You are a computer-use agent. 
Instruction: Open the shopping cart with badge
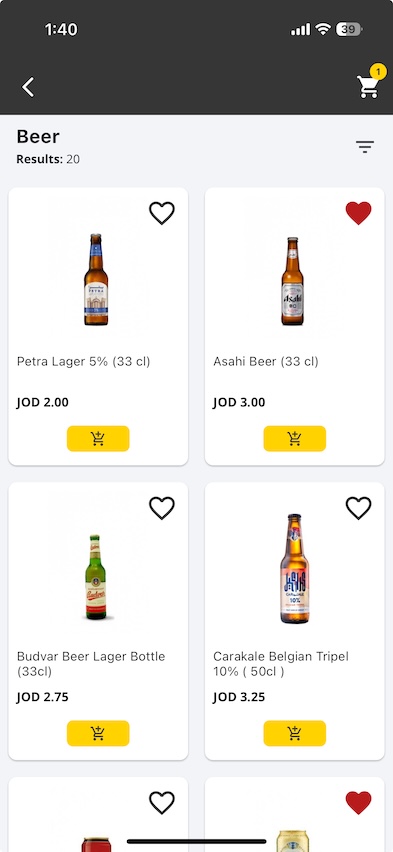pyautogui.click(x=370, y=83)
